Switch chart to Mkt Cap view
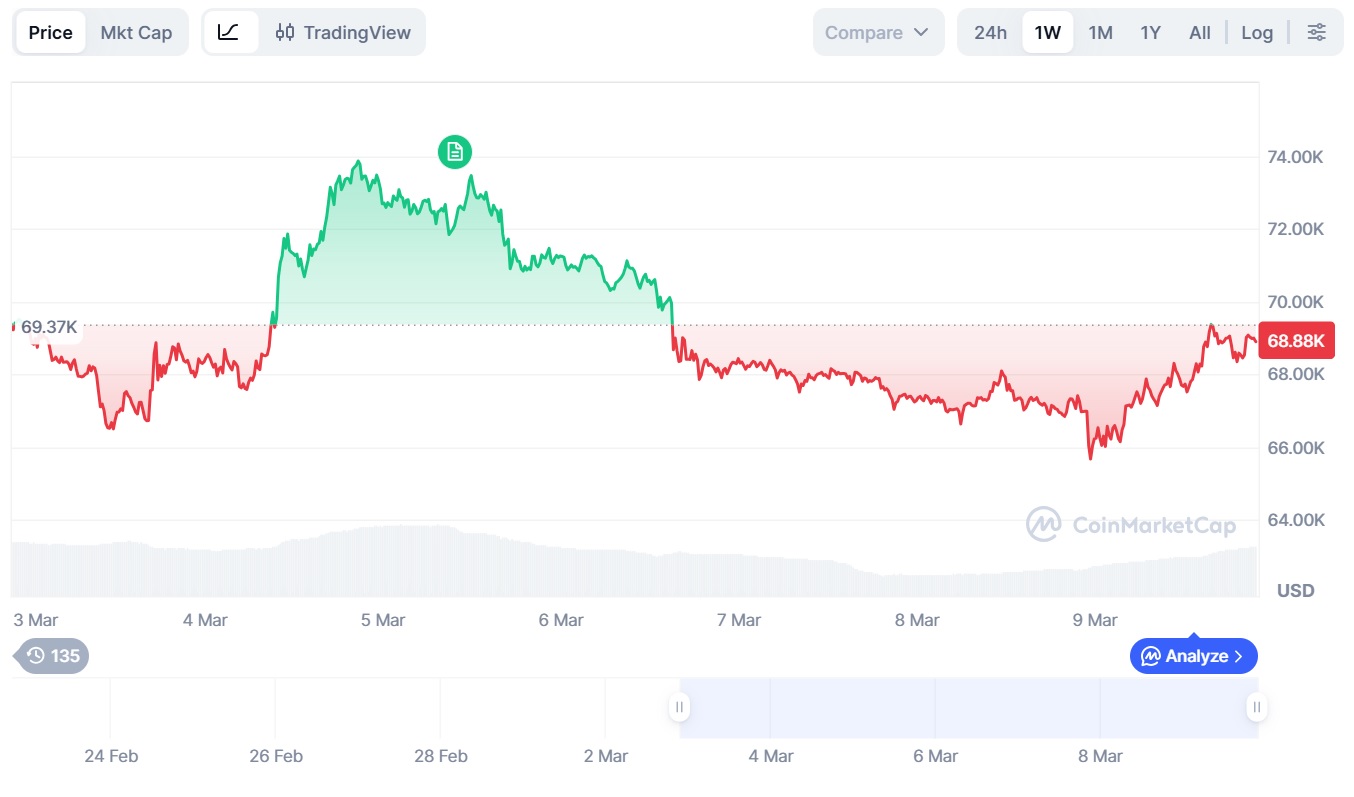Image resolution: width=1354 pixels, height=797 pixels. click(x=136, y=32)
